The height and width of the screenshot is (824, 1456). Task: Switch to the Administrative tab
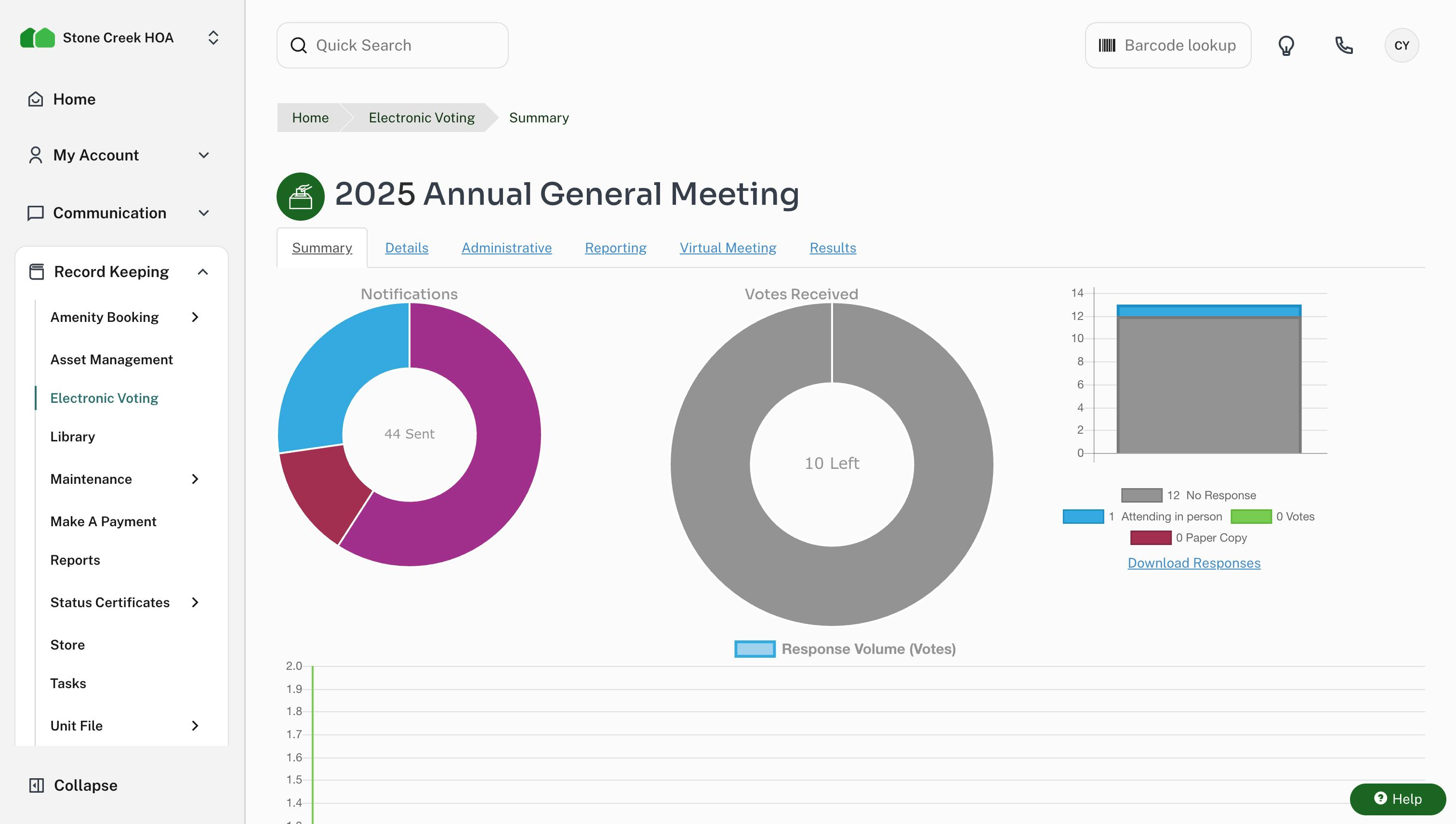[x=506, y=247]
